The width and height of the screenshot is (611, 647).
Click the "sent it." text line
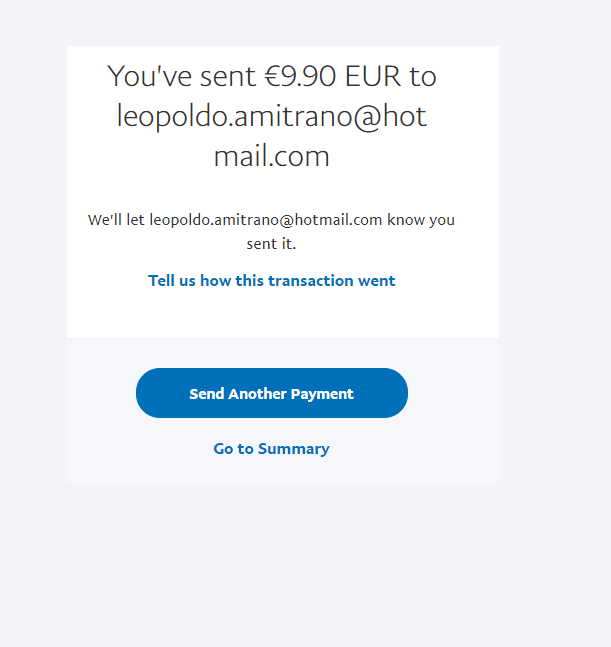[x=271, y=243]
